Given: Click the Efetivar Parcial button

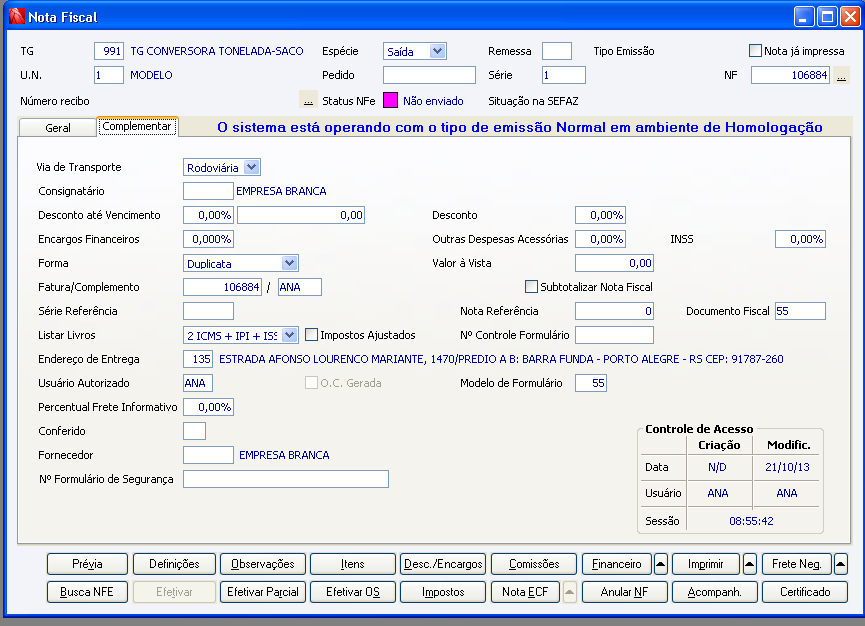Looking at the screenshot, I should (263, 592).
